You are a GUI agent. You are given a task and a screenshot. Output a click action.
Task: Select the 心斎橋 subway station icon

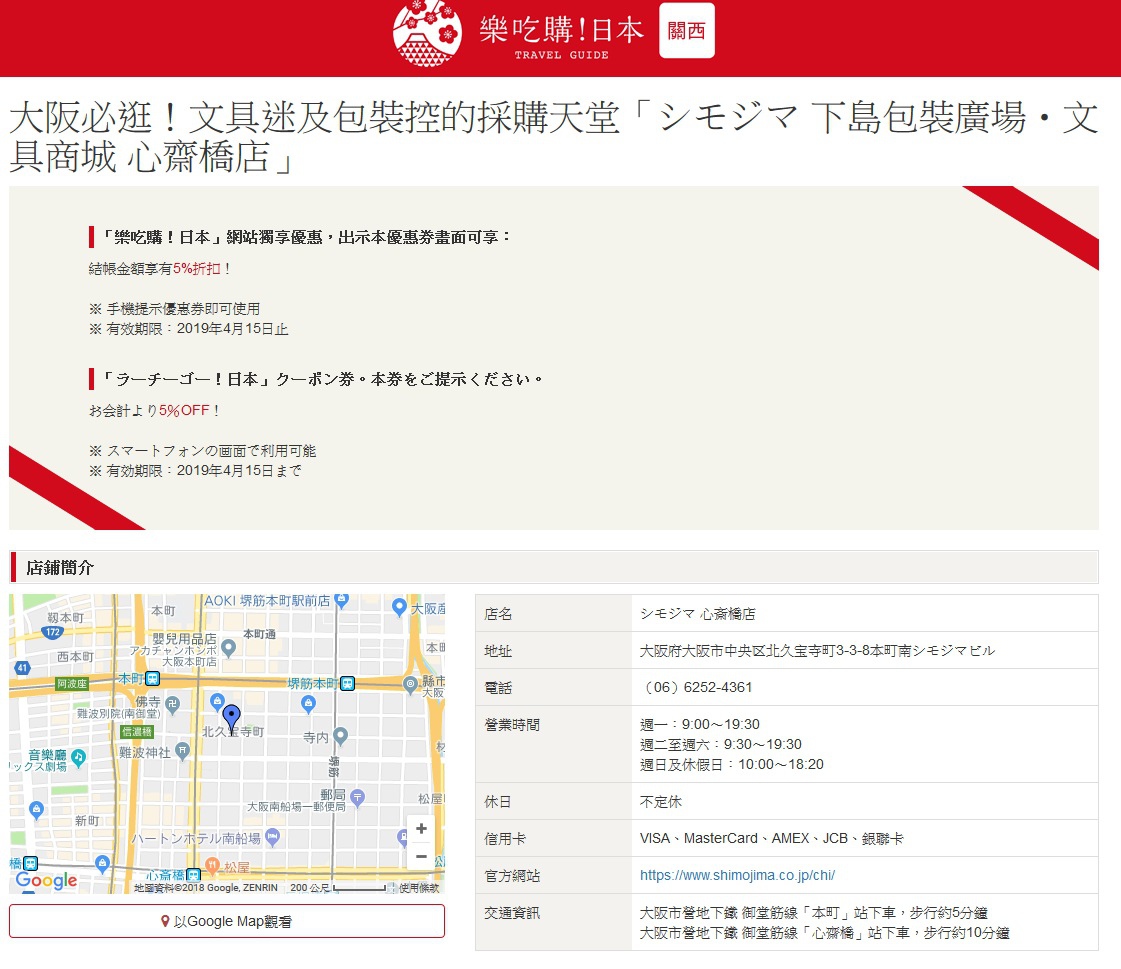192,875
